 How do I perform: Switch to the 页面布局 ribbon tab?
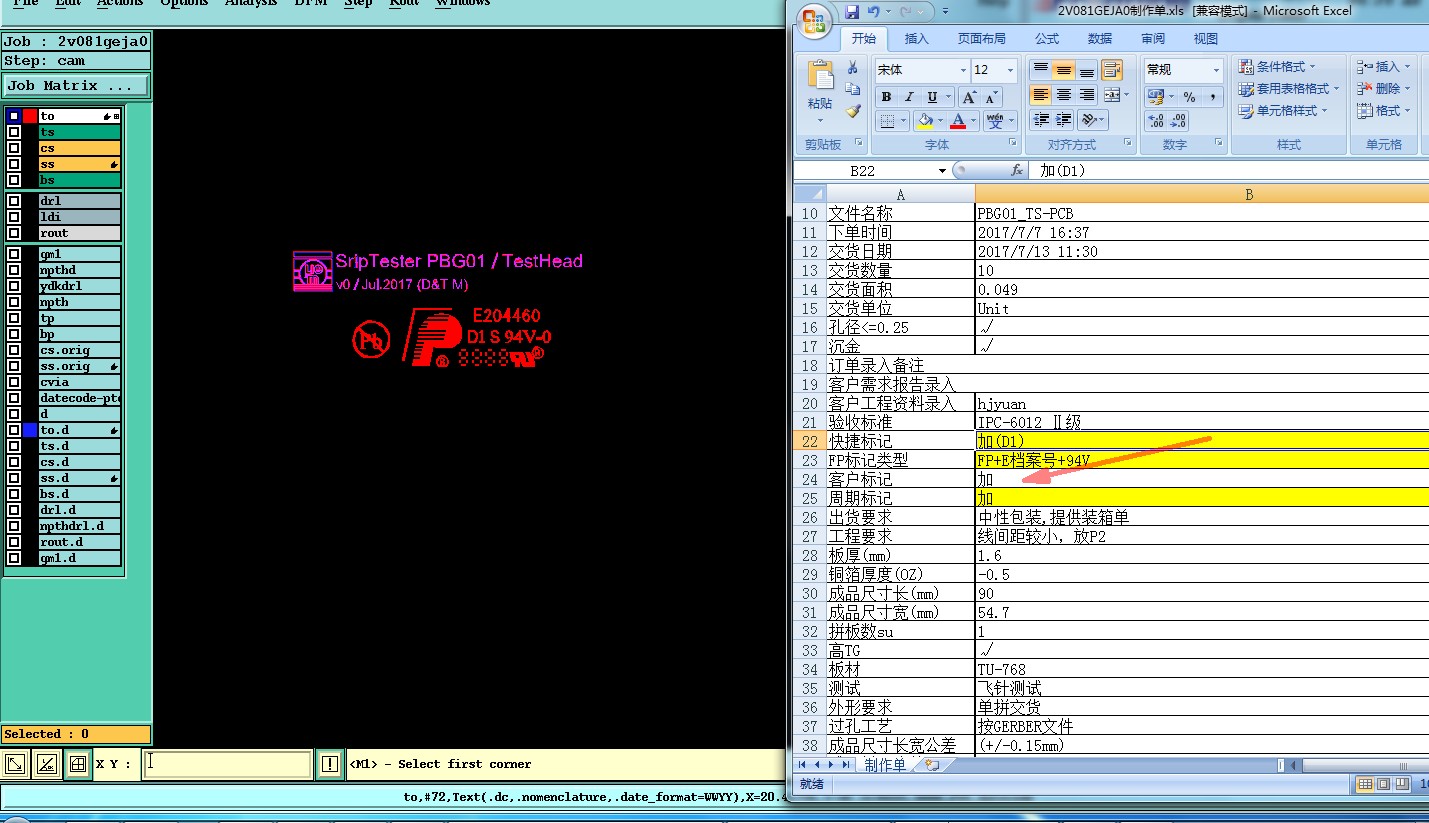(981, 39)
